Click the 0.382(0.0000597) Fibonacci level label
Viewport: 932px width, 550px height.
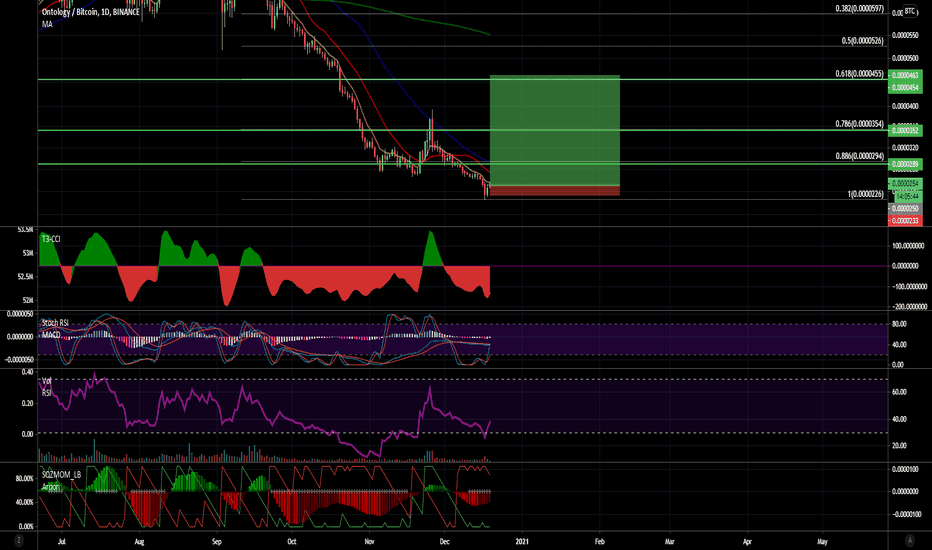pyautogui.click(x=859, y=8)
